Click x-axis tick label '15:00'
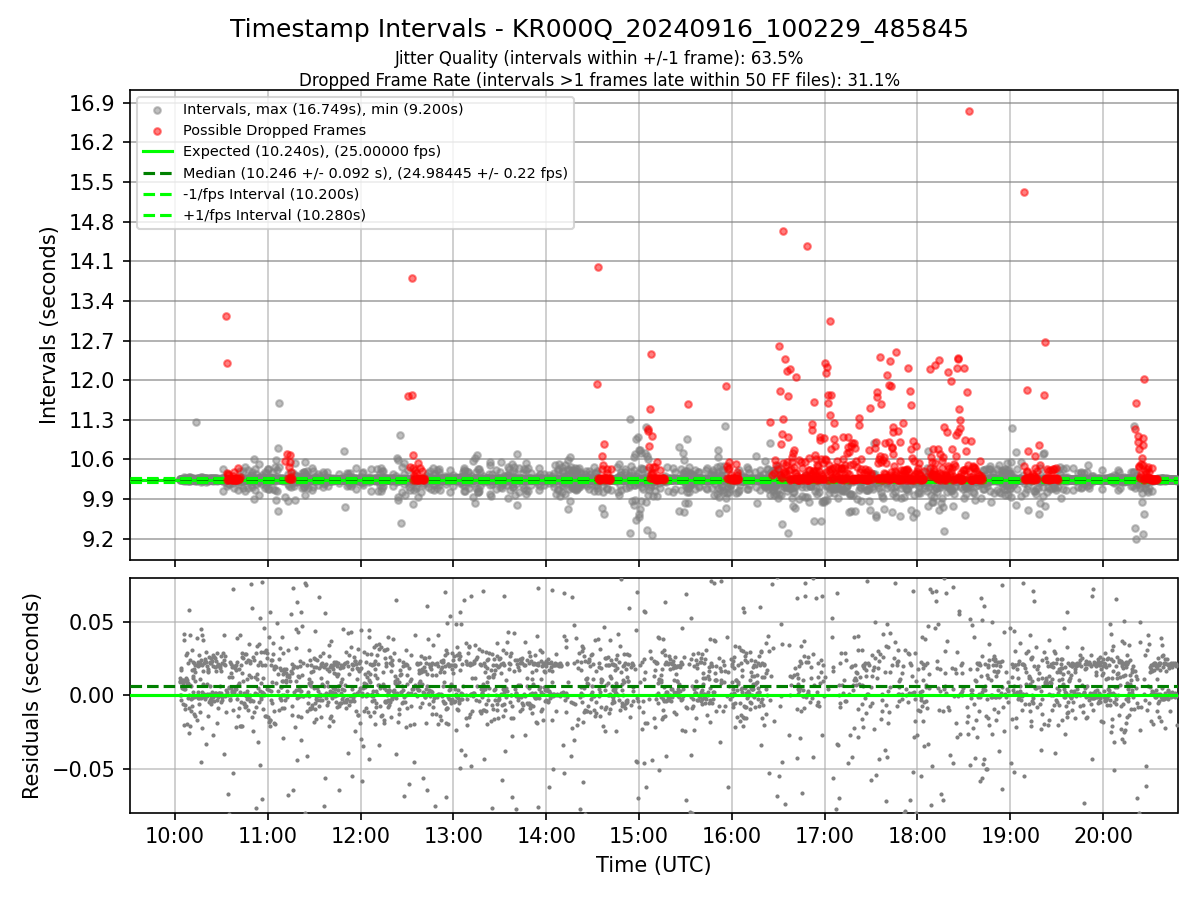 (639, 835)
